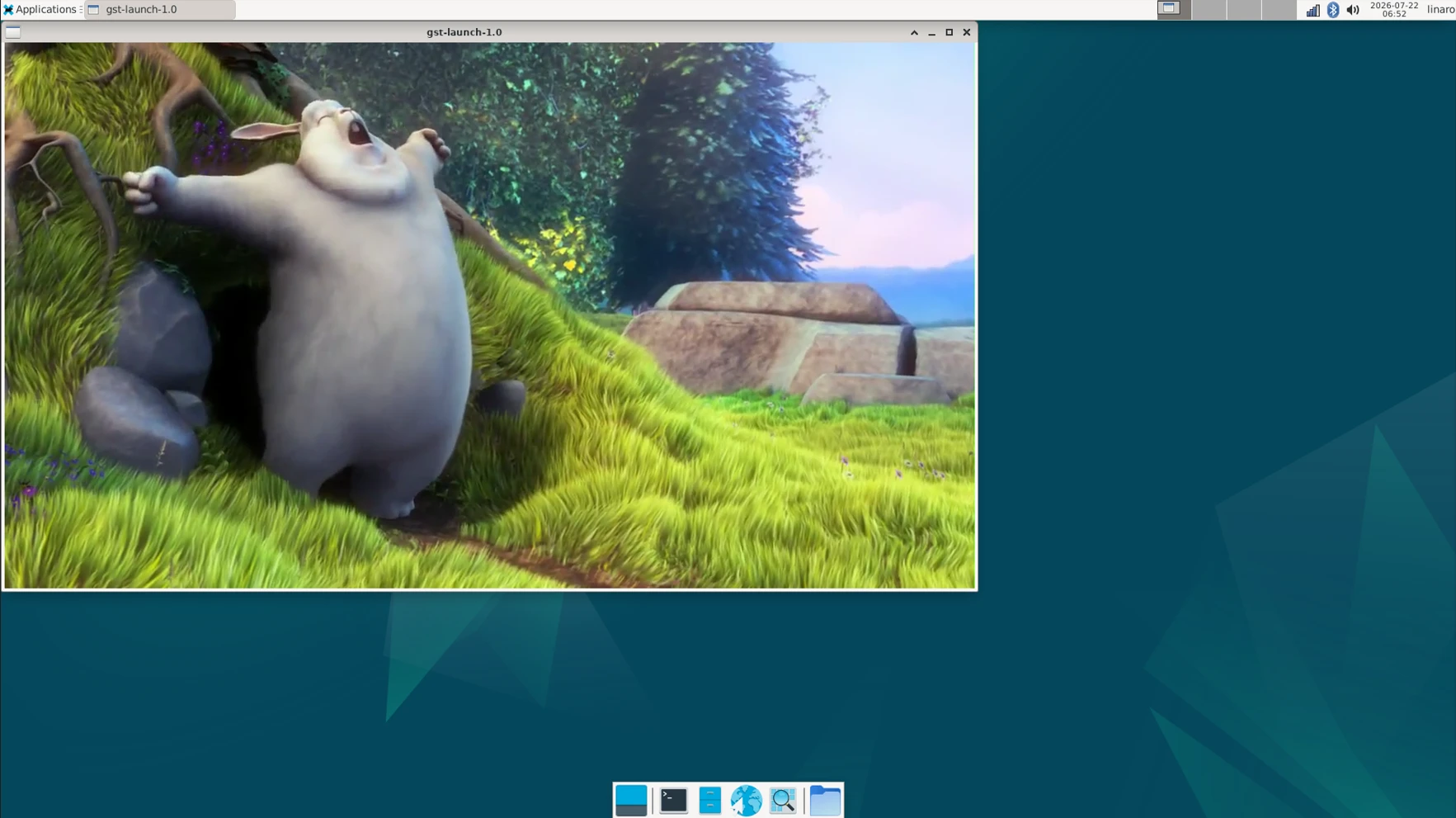This screenshot has height=818, width=1456.
Task: Switch to the fourth workspace
Action: click(1279, 9)
